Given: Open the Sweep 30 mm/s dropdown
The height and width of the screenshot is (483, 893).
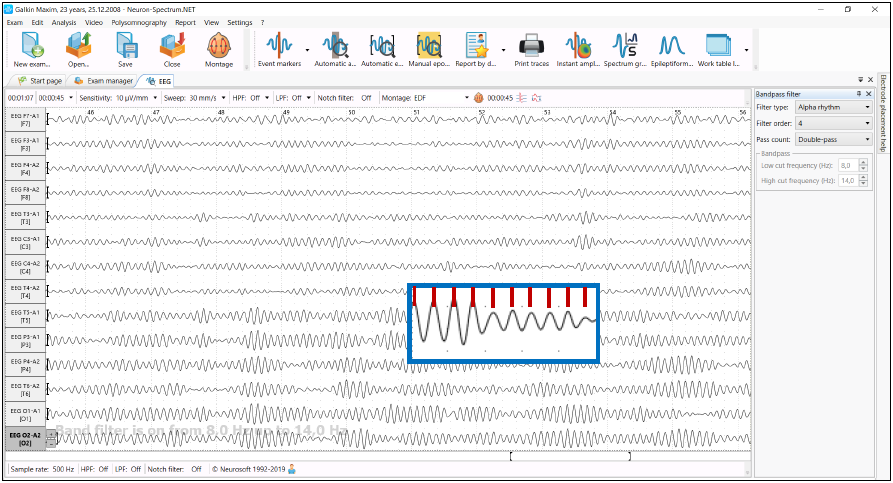Looking at the screenshot, I should coord(223,98).
